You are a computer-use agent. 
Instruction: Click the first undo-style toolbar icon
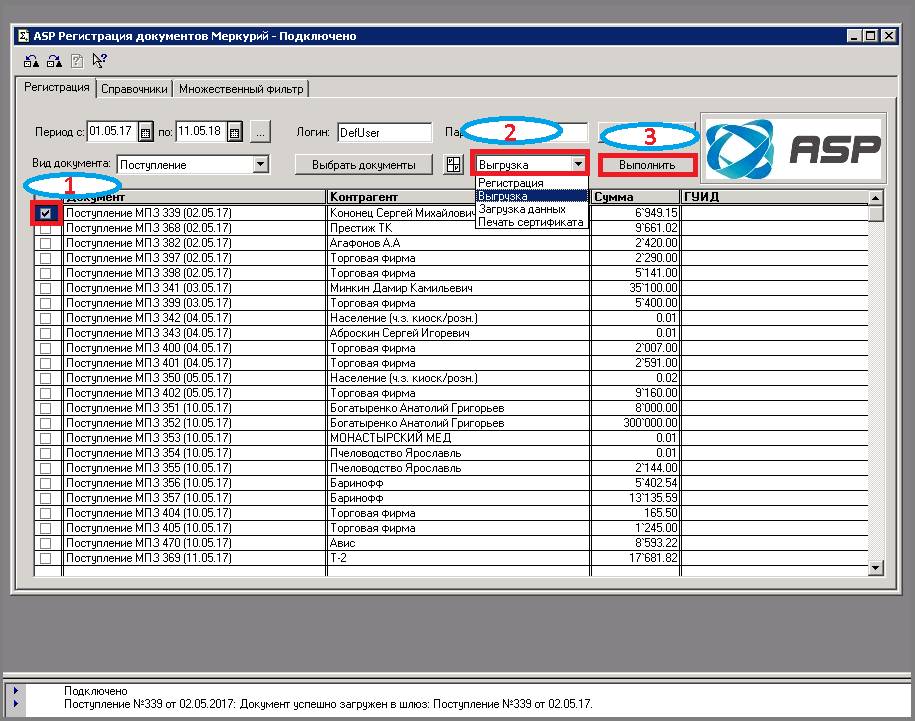point(31,60)
